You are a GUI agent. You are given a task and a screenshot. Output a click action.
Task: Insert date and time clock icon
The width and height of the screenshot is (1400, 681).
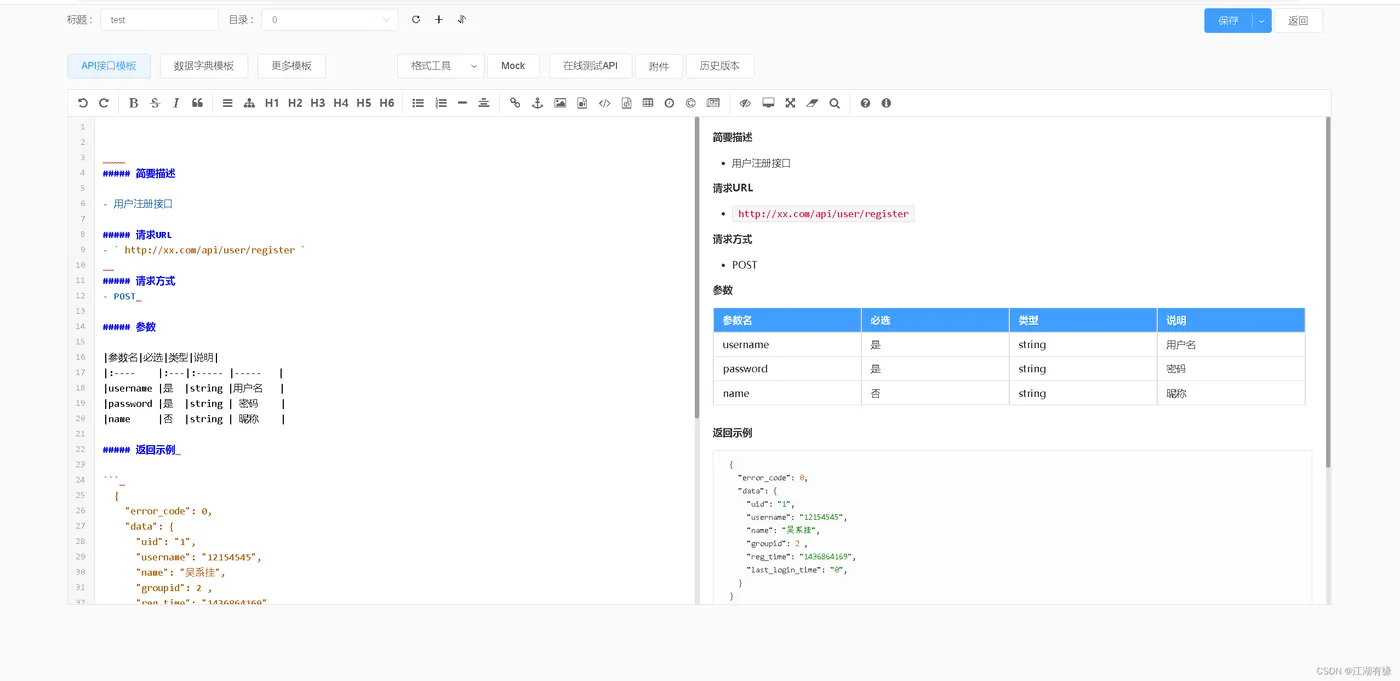point(669,103)
